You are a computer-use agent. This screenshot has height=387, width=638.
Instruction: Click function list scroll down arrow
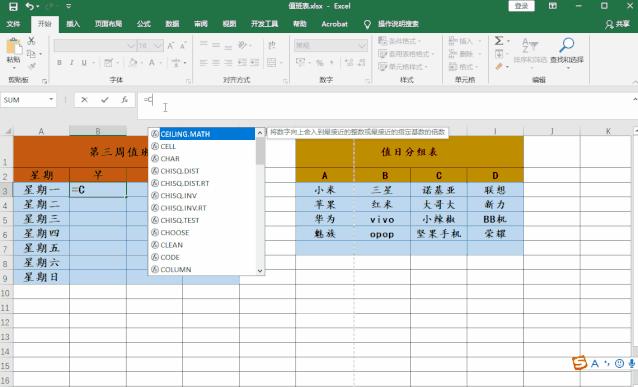click(x=260, y=271)
